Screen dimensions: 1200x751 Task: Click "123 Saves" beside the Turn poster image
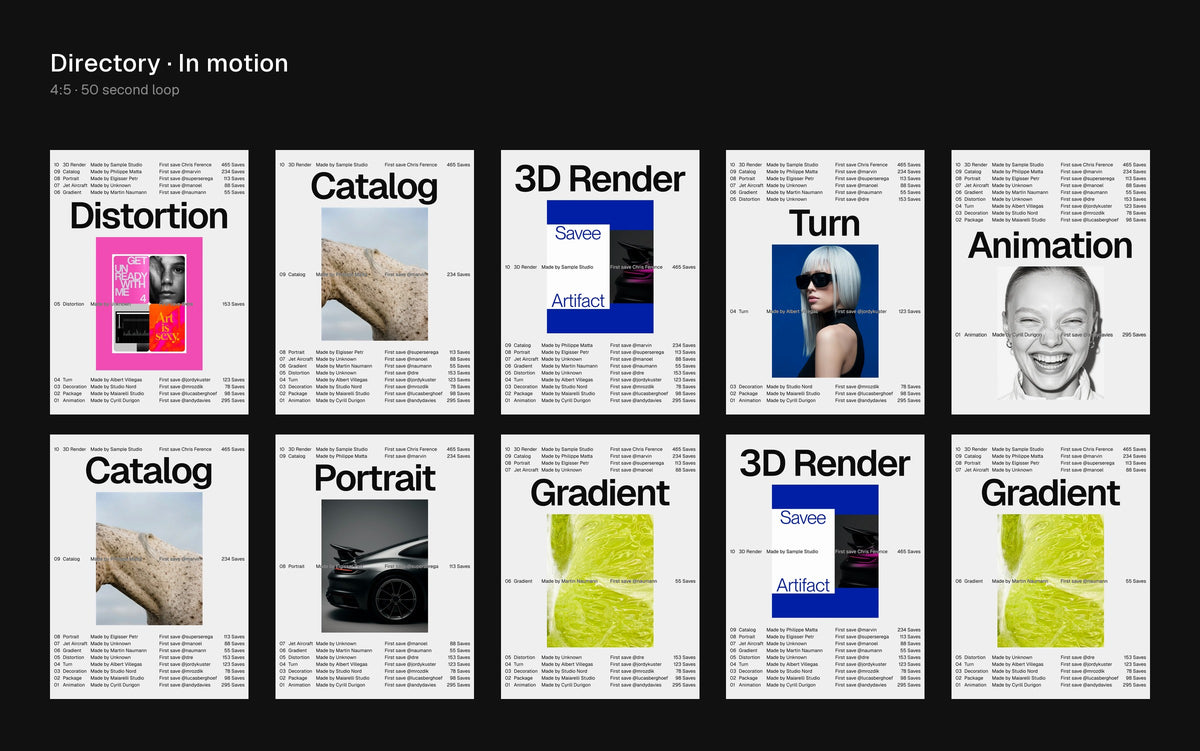click(909, 311)
